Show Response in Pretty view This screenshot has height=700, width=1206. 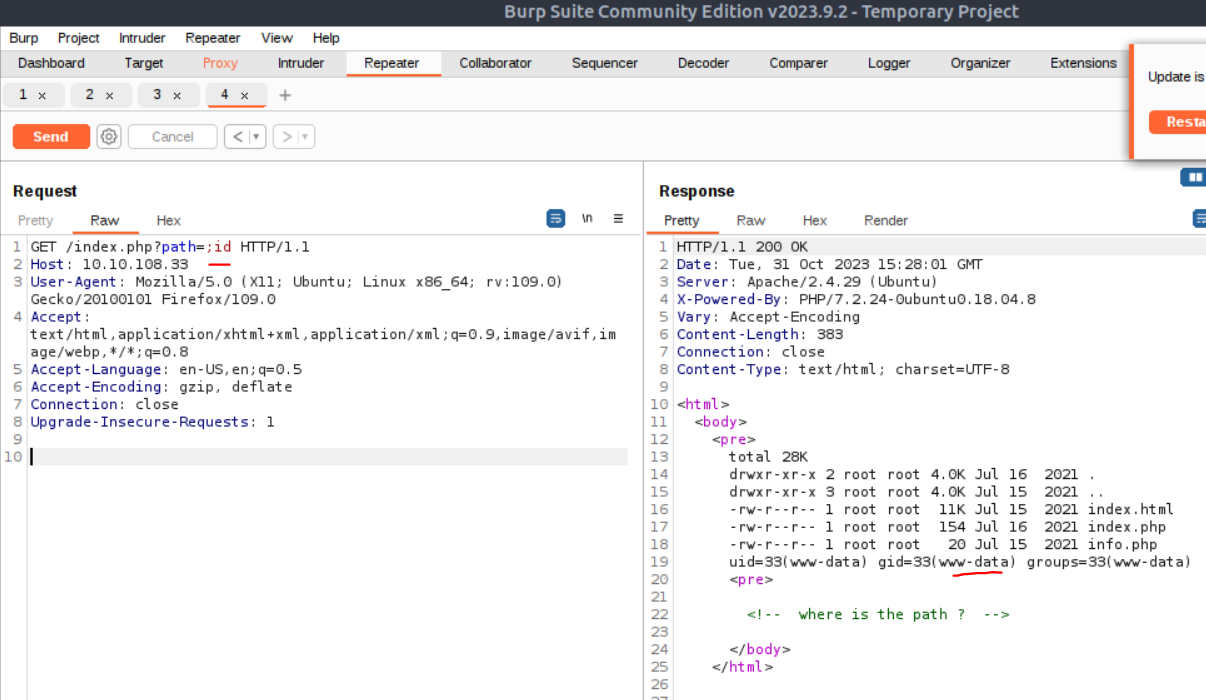coord(682,220)
